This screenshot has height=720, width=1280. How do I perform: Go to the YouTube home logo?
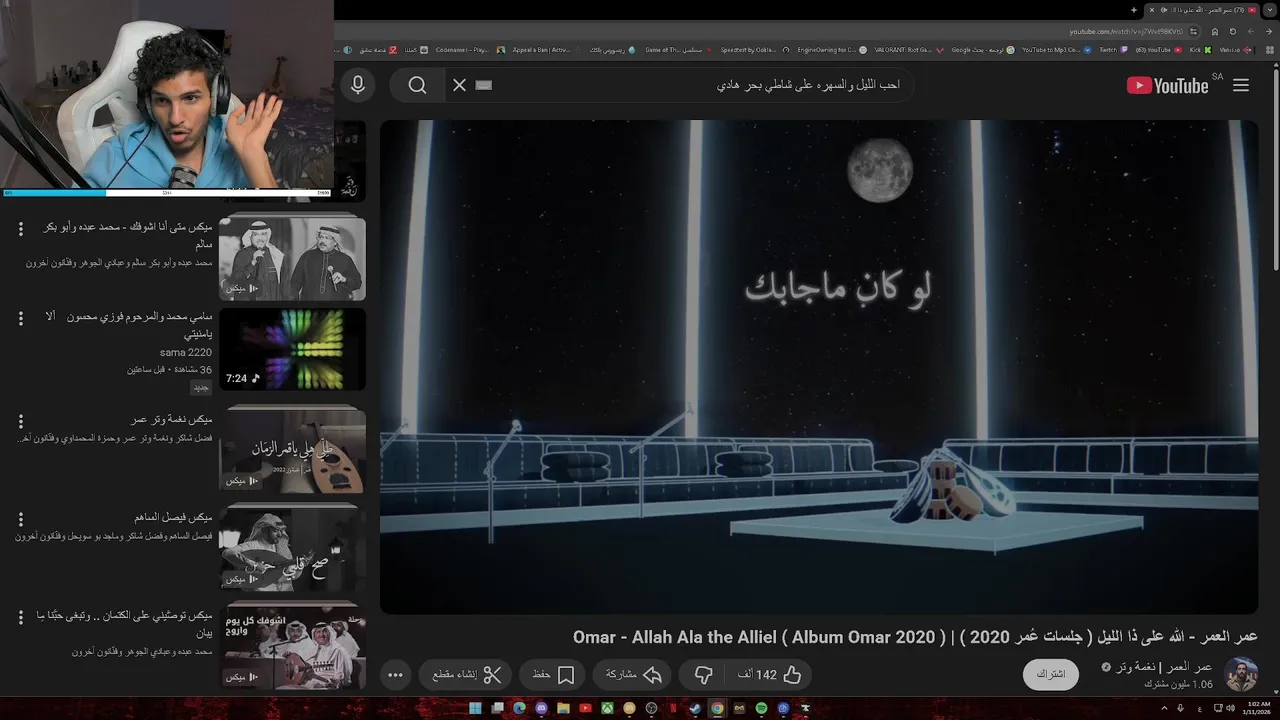pos(1167,85)
